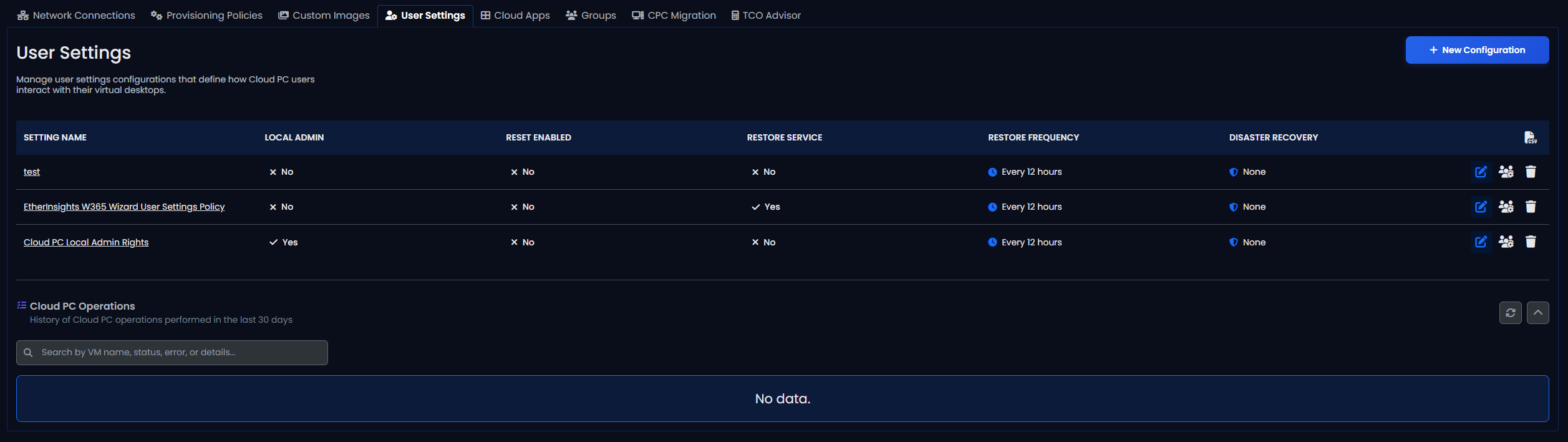1568x442 pixels.
Task: Switch to the CPC Migration tab
Action: 674,15
